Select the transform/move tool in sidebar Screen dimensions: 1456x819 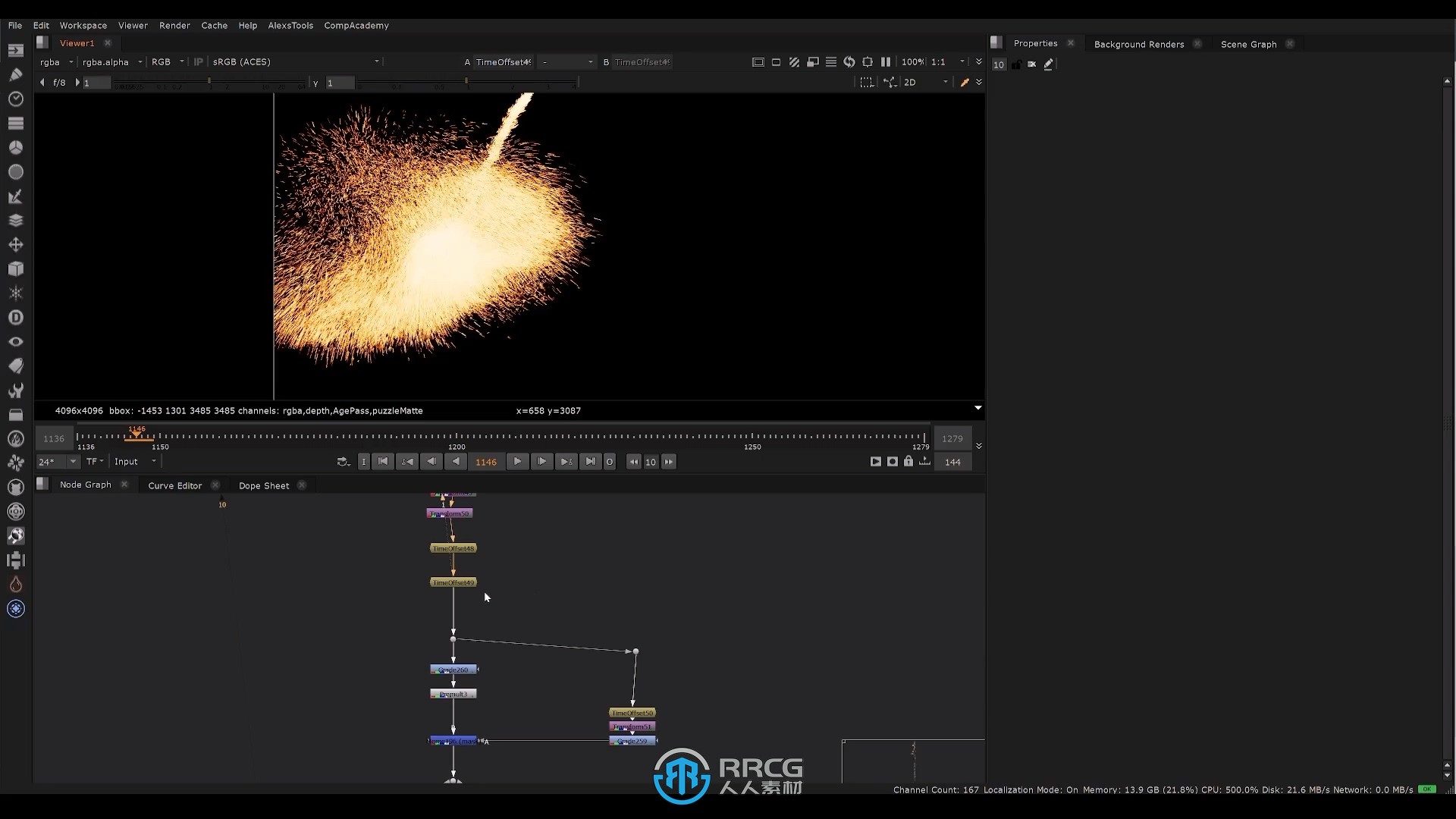click(15, 244)
